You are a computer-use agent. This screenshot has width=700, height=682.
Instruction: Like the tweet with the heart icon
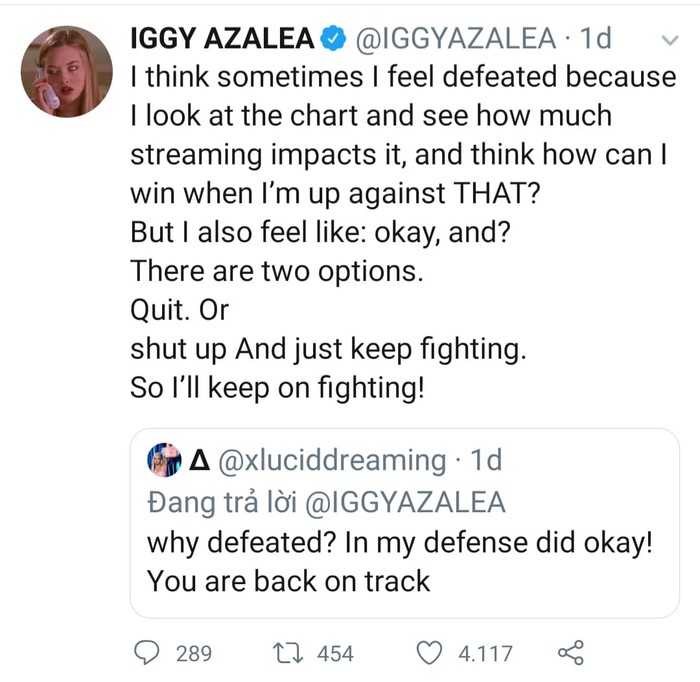click(x=428, y=653)
